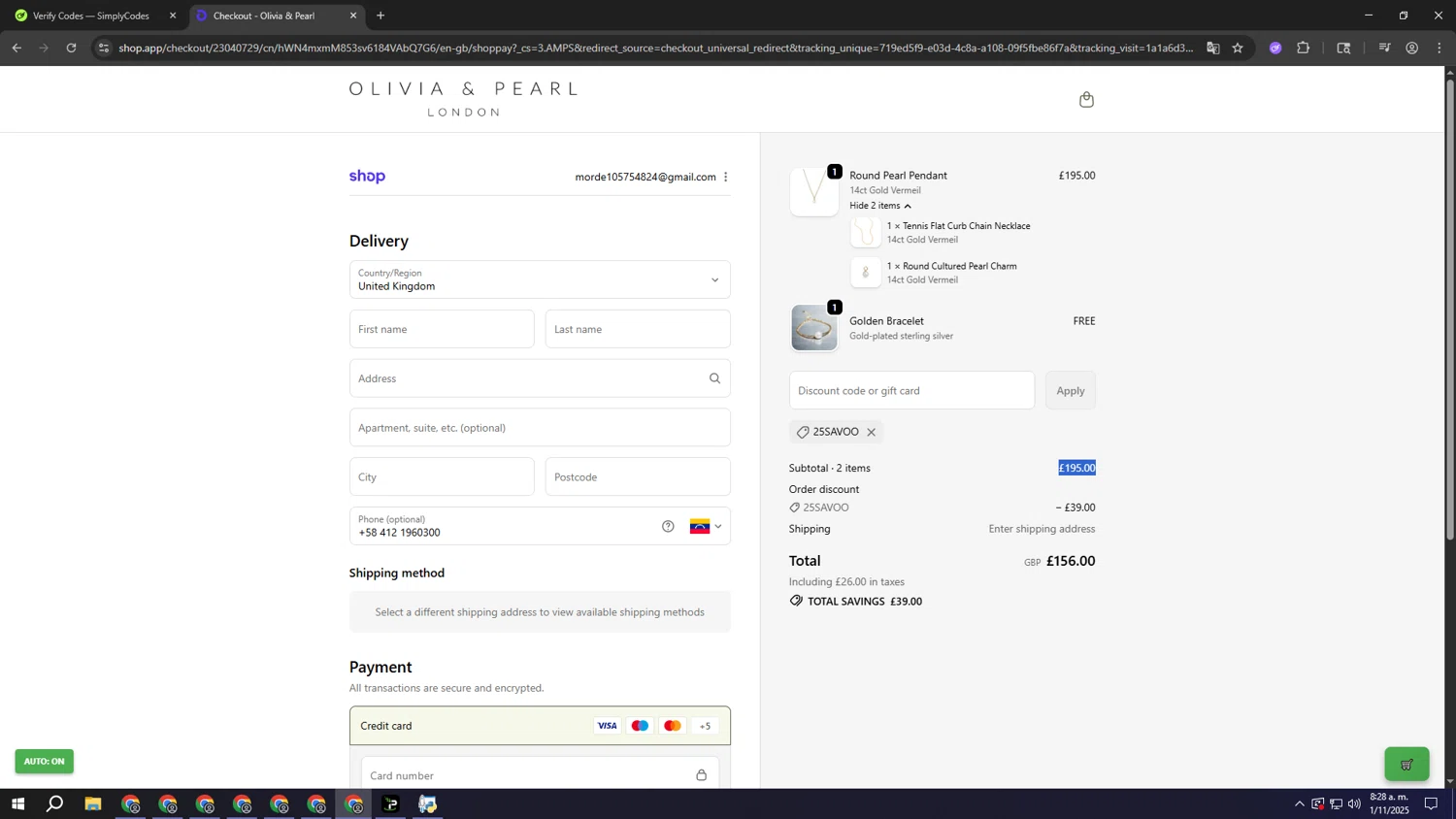Click Discount code or gift card field
The image size is (1456, 819).
[x=911, y=390]
